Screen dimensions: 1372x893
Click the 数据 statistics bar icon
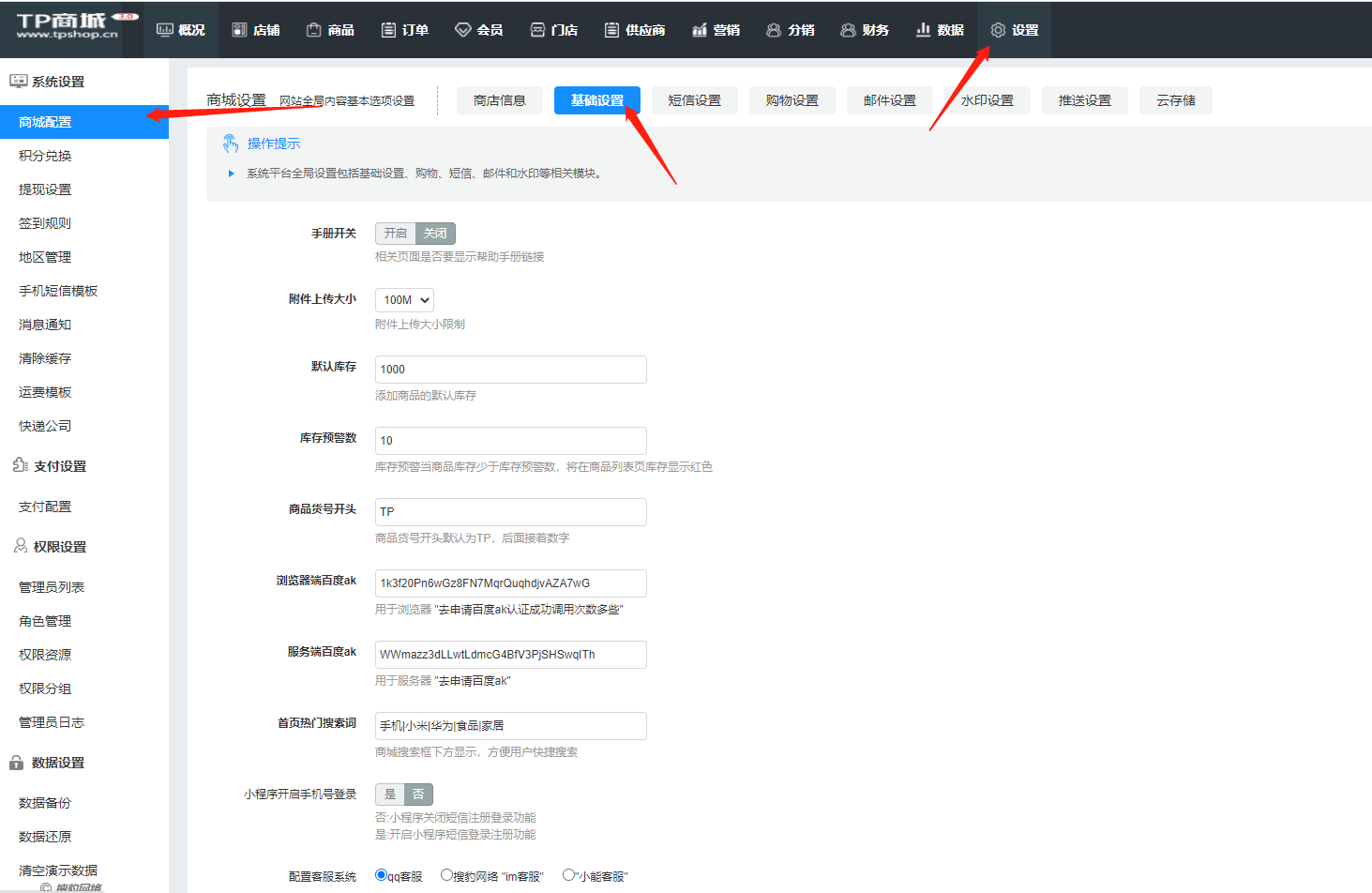923,30
